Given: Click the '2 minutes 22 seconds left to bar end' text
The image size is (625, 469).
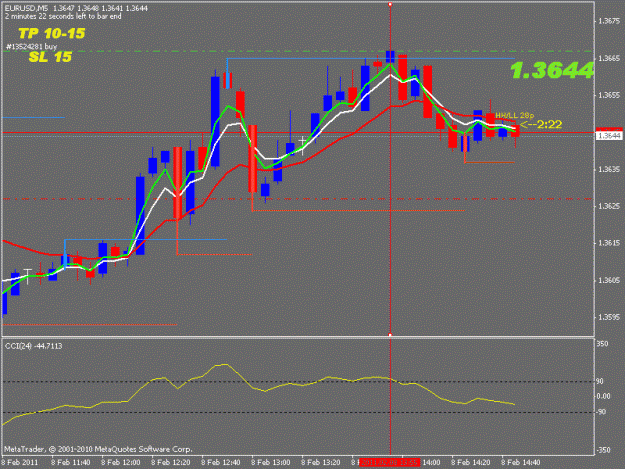Looking at the screenshot, I should 63,16.
